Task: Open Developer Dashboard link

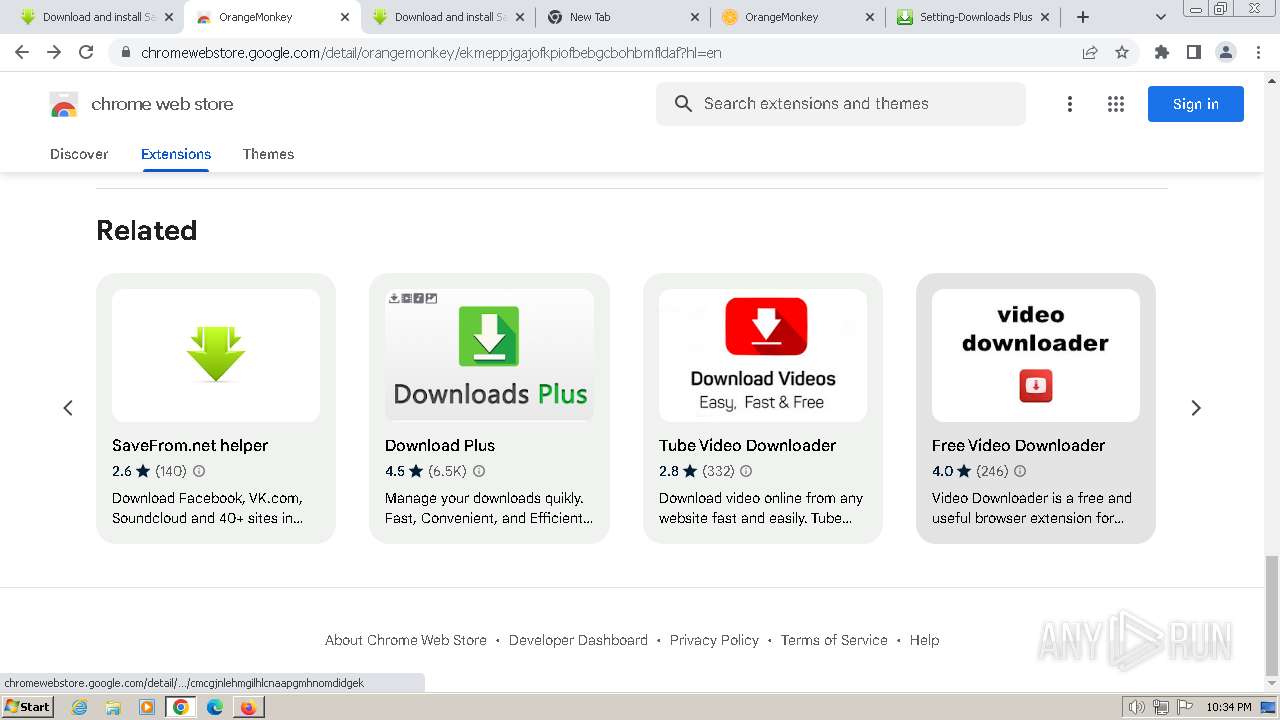Action: click(x=578, y=640)
